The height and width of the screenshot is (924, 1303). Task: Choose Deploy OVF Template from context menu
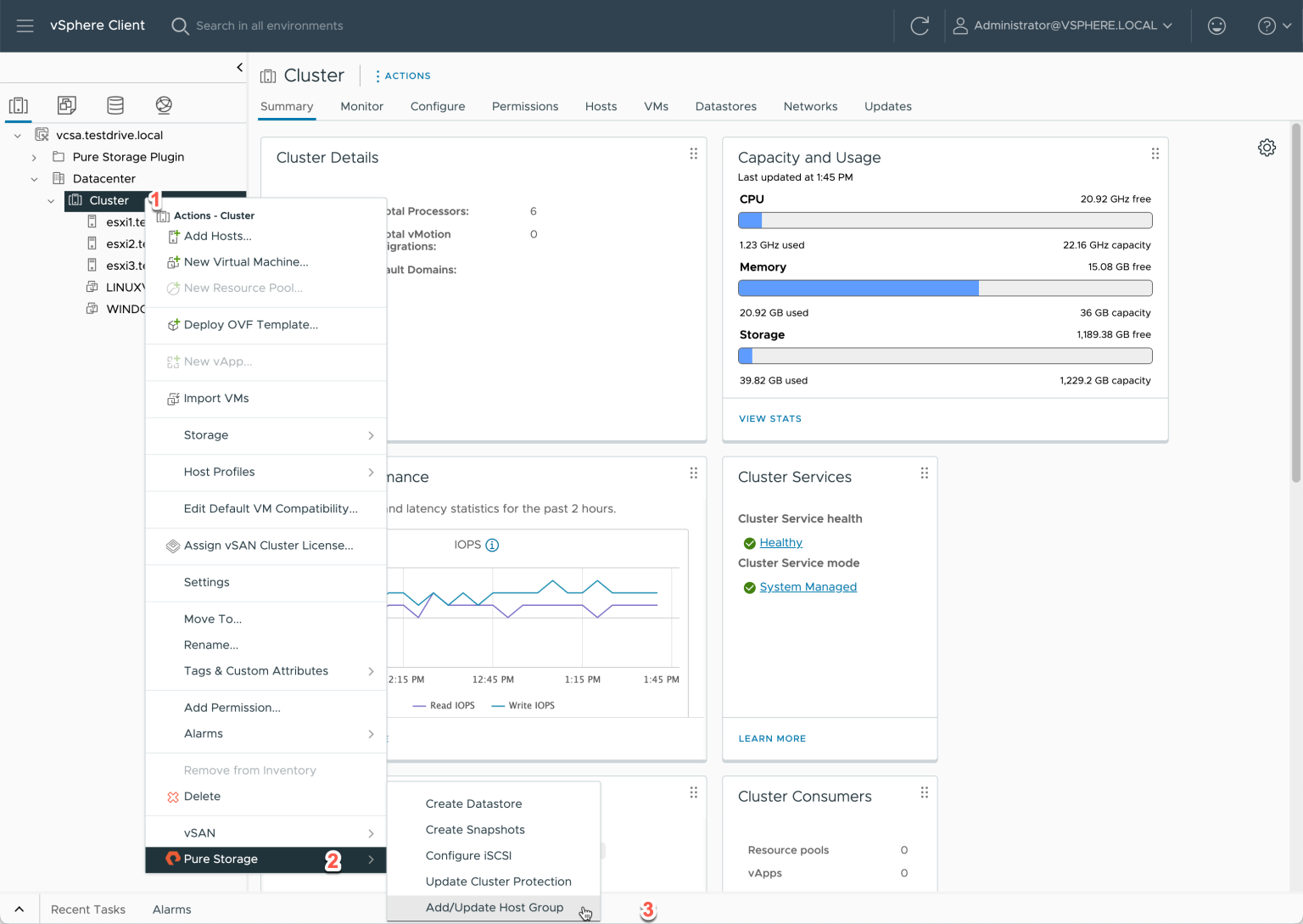click(x=250, y=324)
